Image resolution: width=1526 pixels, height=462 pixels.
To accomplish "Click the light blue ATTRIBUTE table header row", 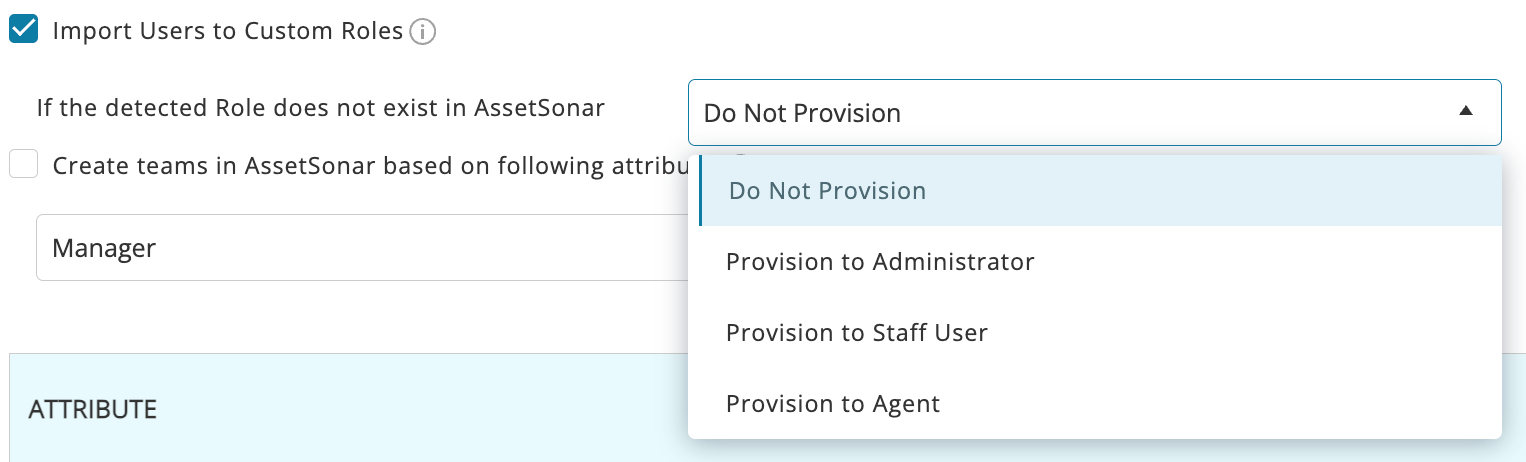I will pyautogui.click(x=350, y=409).
